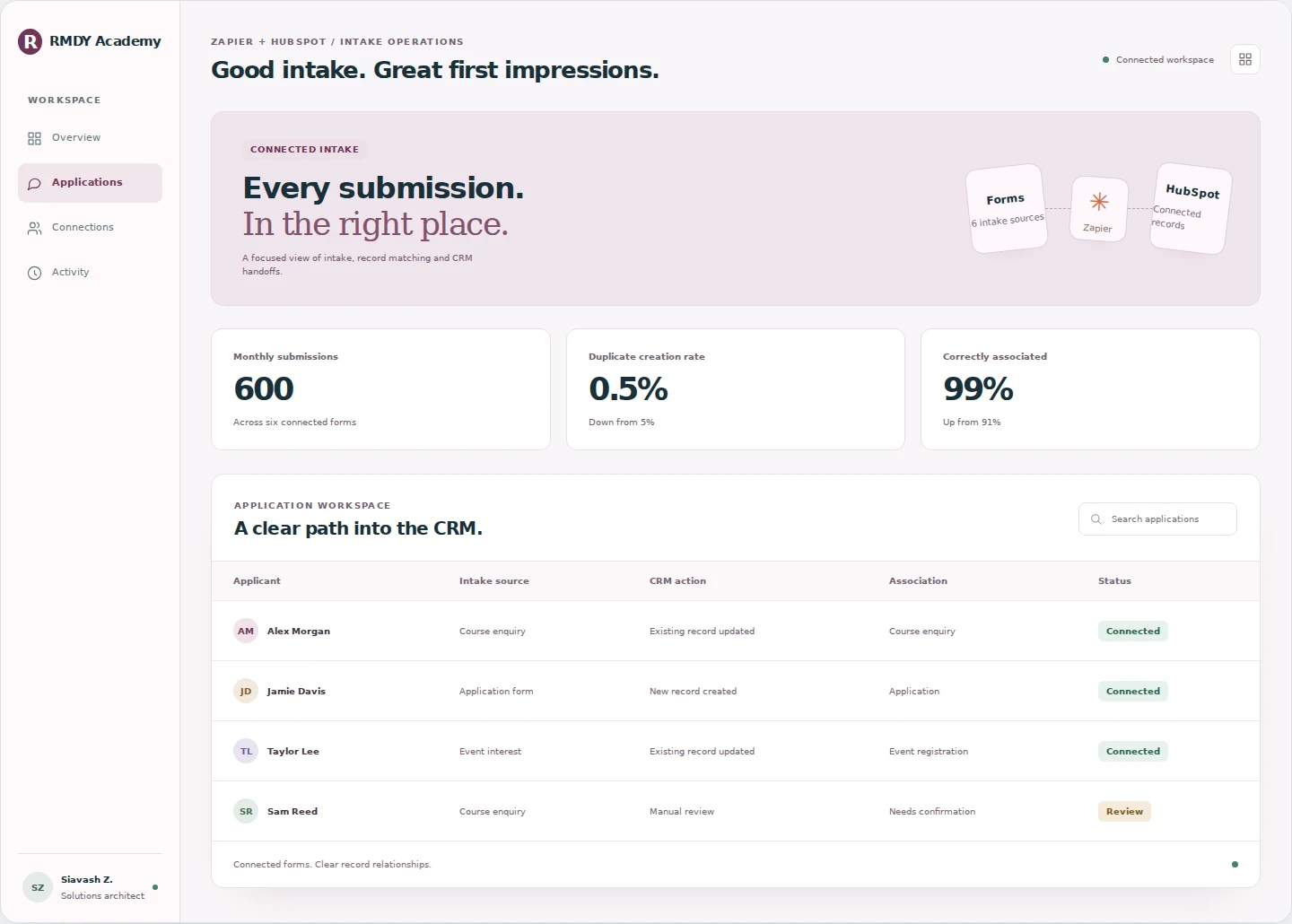Screen dimensions: 1292x924
Task: Click the Needs confirmation cell
Action: click(932, 812)
